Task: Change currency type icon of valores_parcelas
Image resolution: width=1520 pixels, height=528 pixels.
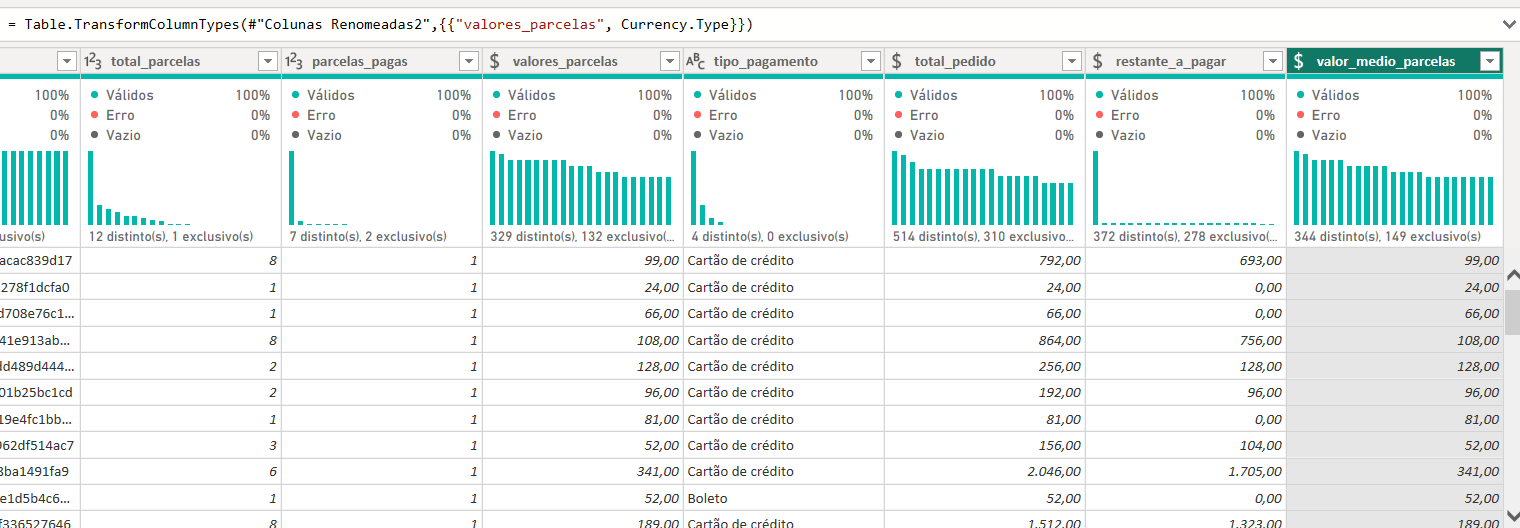Action: coord(495,61)
